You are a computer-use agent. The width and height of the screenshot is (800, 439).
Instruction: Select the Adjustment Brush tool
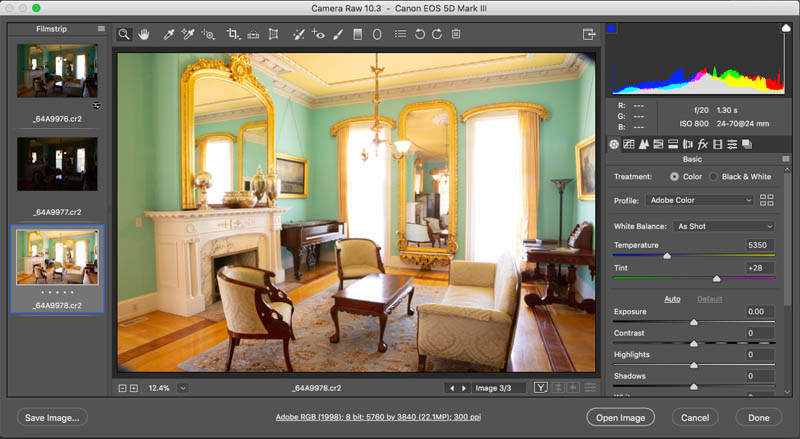point(338,34)
